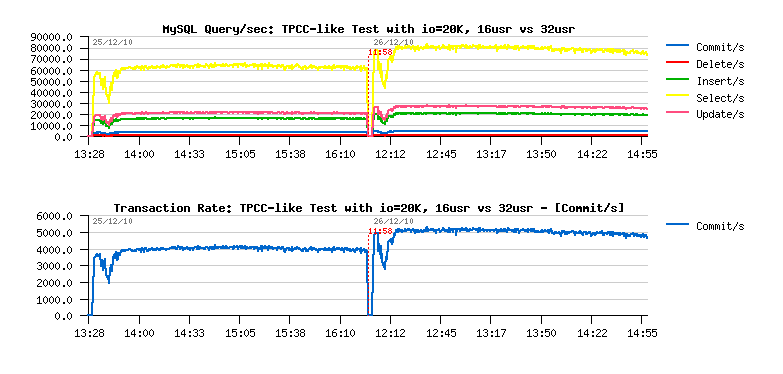Click the Update/s legend label
Image resolution: width=783 pixels, height=374 pixels.
pyautogui.click(x=720, y=114)
